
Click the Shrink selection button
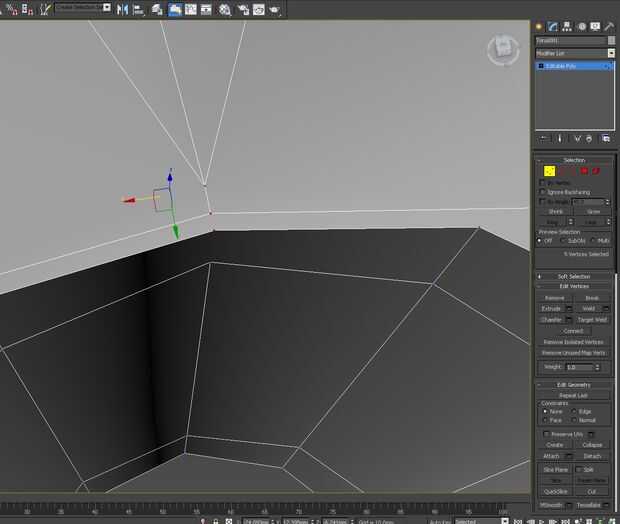[556, 212]
